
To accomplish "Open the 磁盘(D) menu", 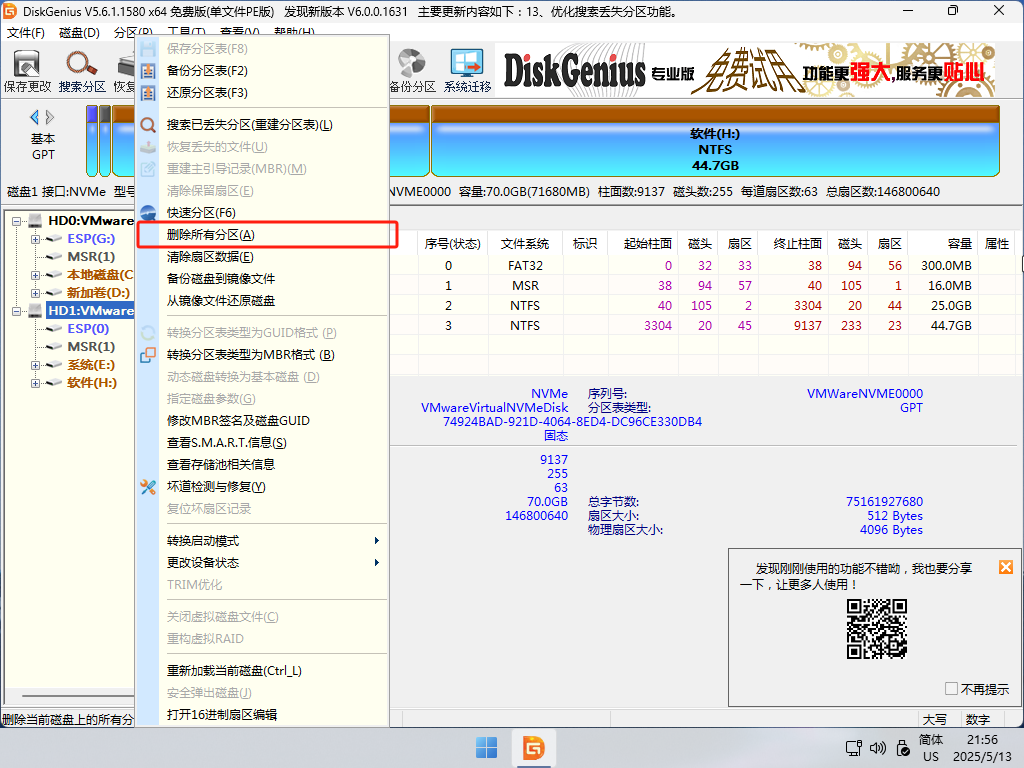I will [x=79, y=33].
